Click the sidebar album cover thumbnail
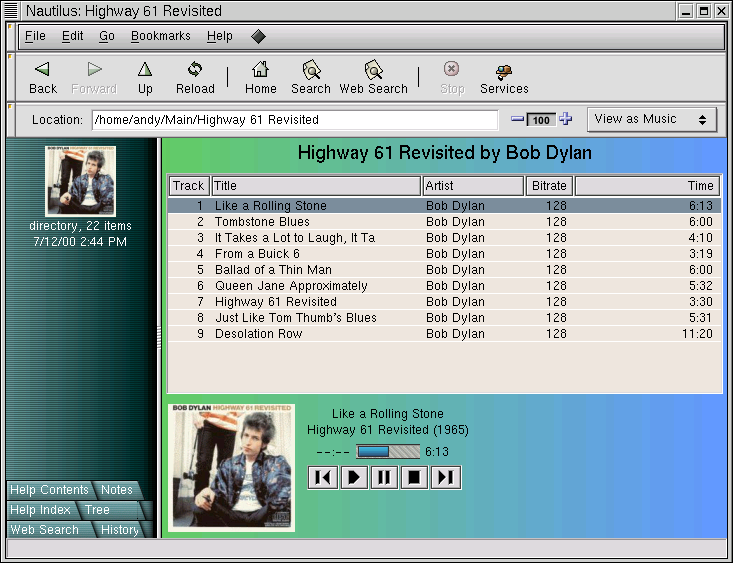Screen dimensions: 733x563 (80, 181)
